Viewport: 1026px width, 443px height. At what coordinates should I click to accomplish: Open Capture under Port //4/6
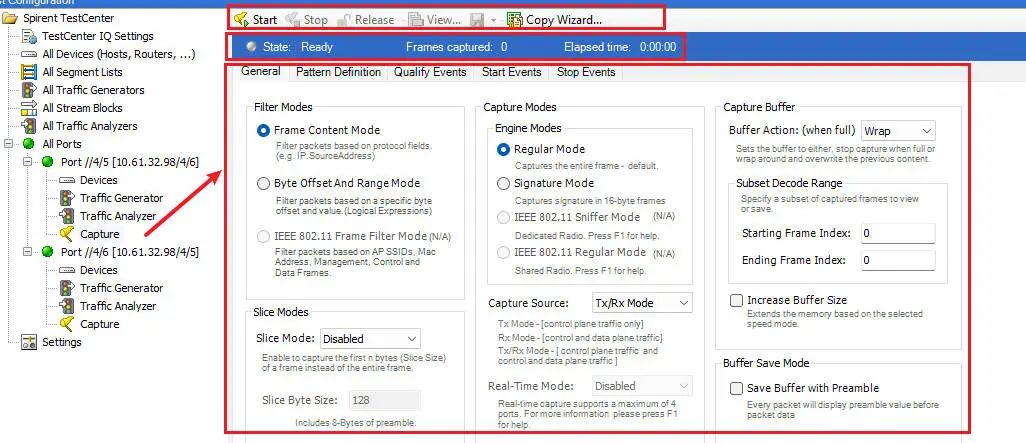pos(99,324)
